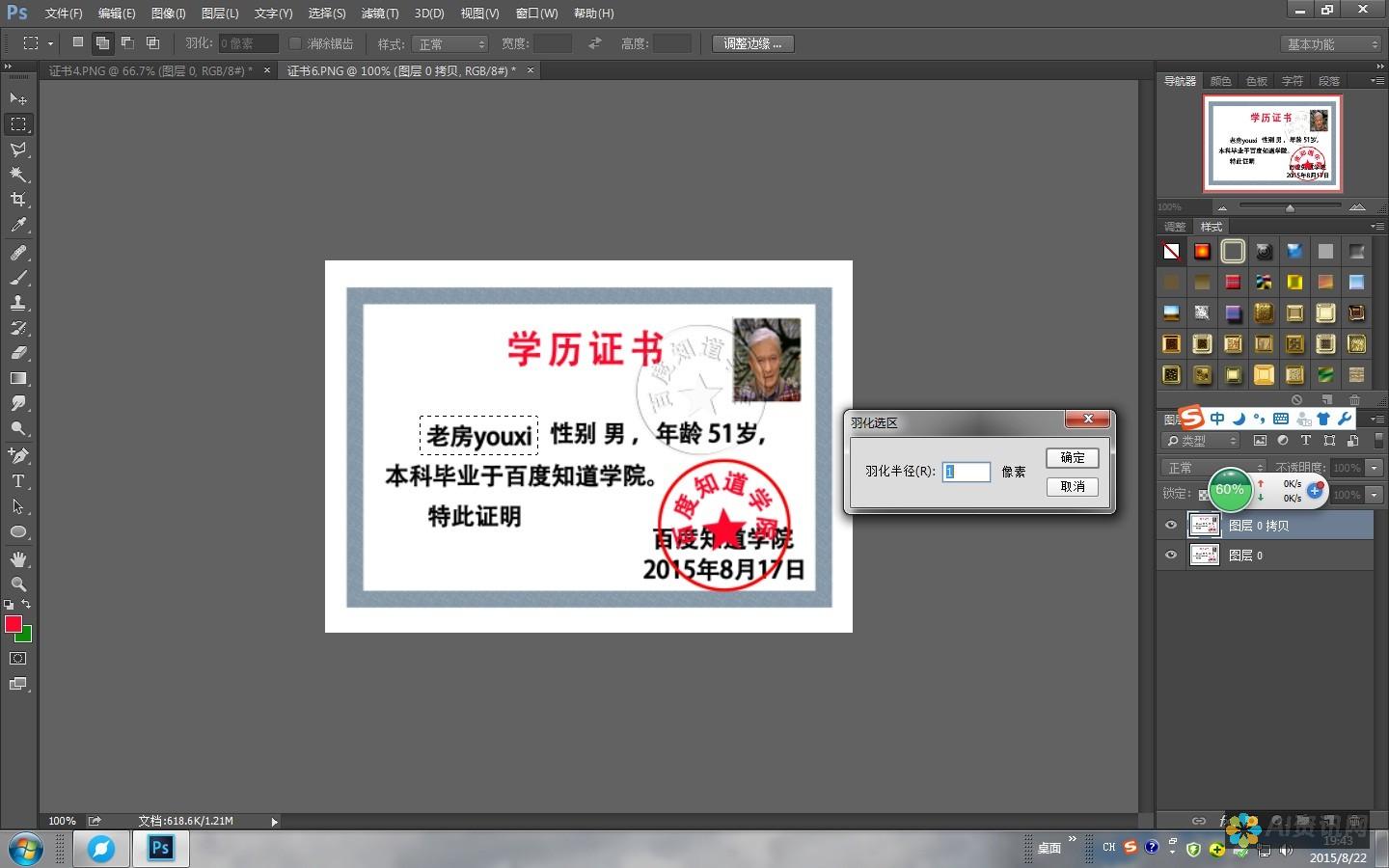This screenshot has width=1389, height=868.
Task: Open the 基本功能 workspace dropdown
Action: coord(1332,44)
